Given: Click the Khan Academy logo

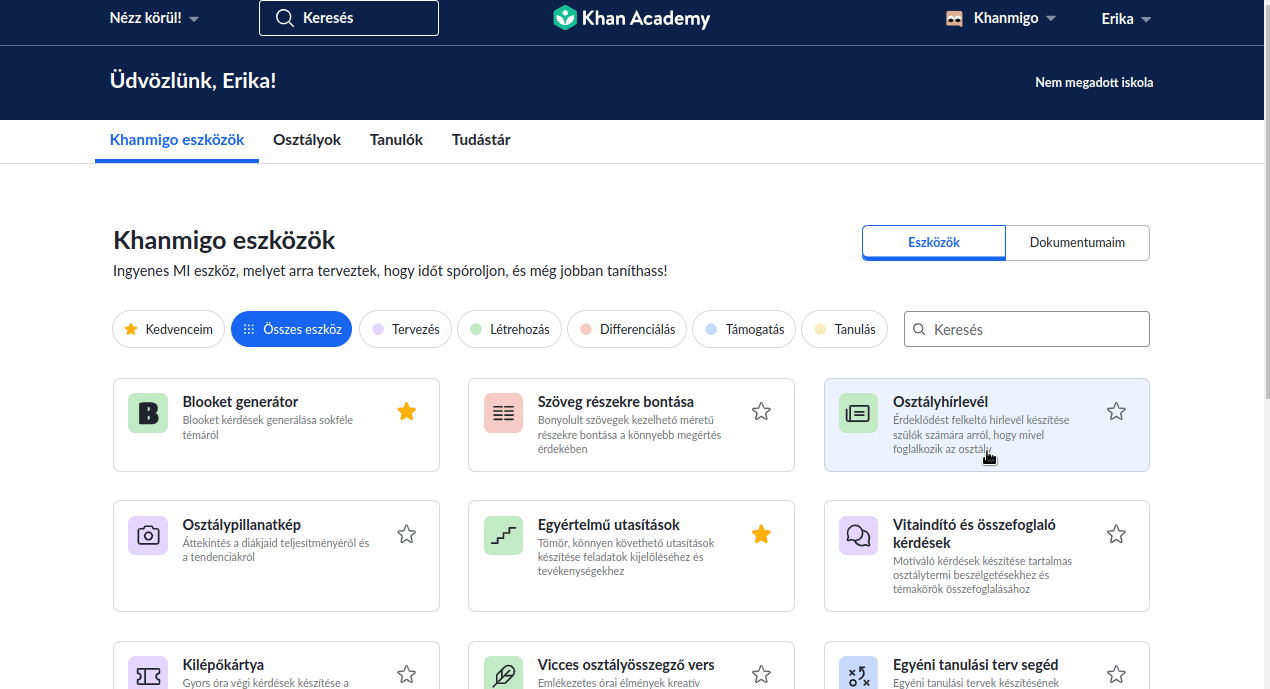Looking at the screenshot, I should point(631,18).
